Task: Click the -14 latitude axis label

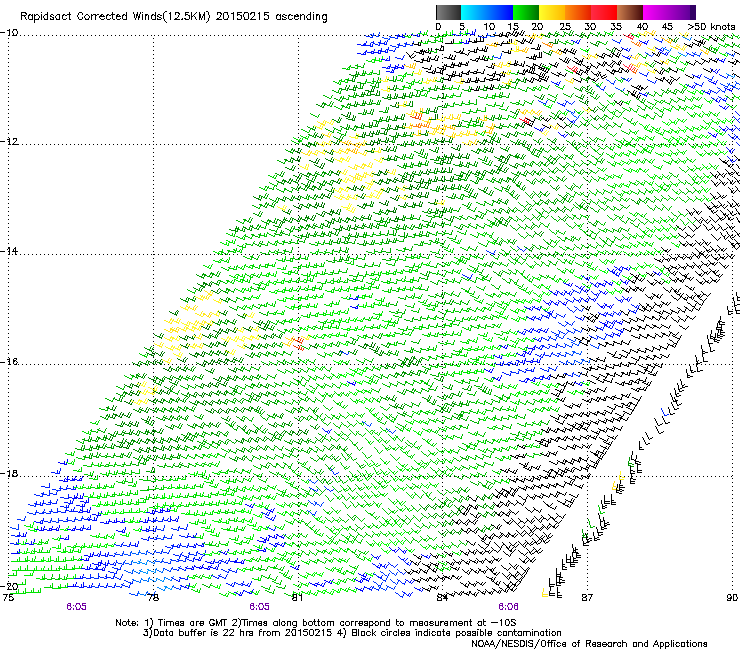Action: 9,251
